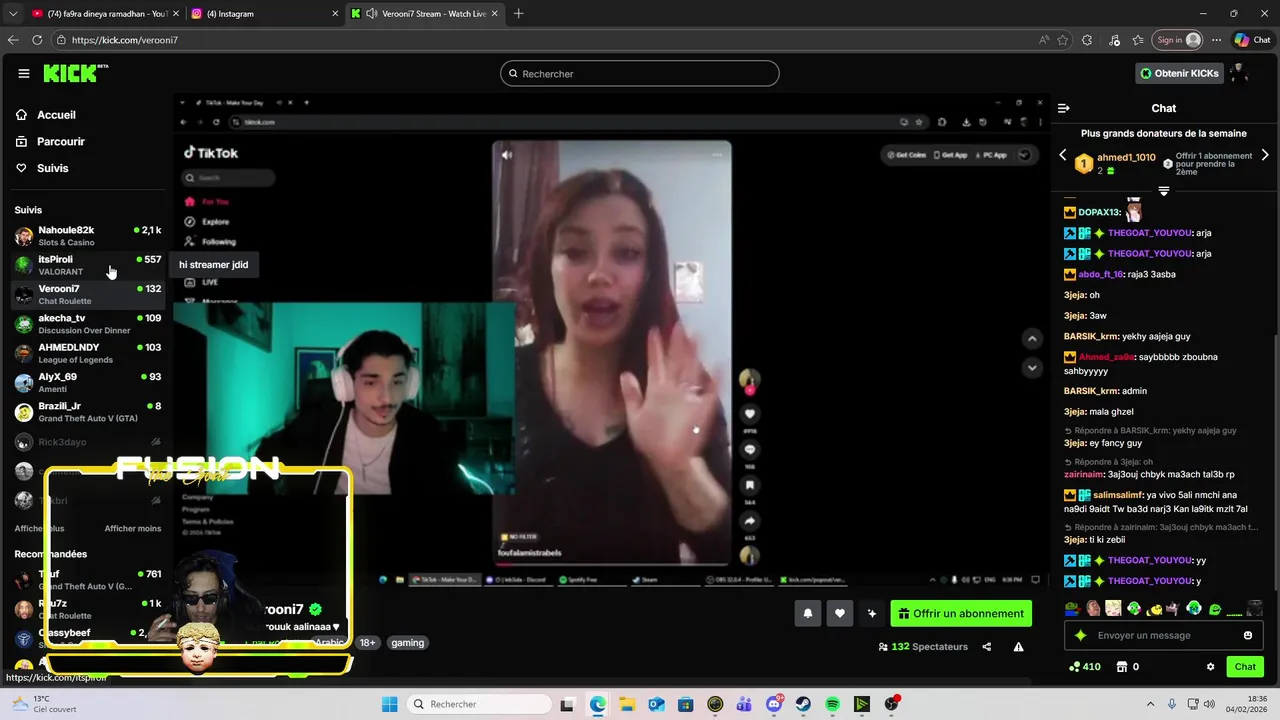Open Edge settings and more menu

pyautogui.click(x=1216, y=40)
